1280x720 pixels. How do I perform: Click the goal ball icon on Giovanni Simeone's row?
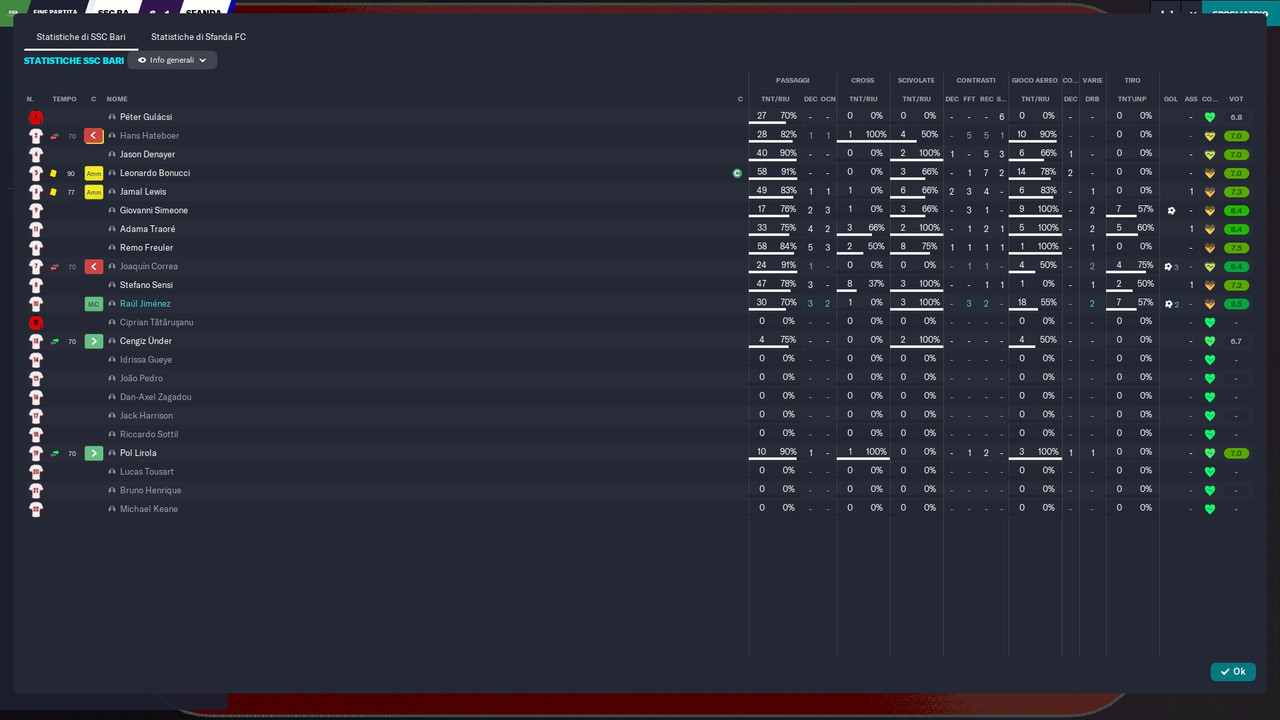coord(1171,211)
